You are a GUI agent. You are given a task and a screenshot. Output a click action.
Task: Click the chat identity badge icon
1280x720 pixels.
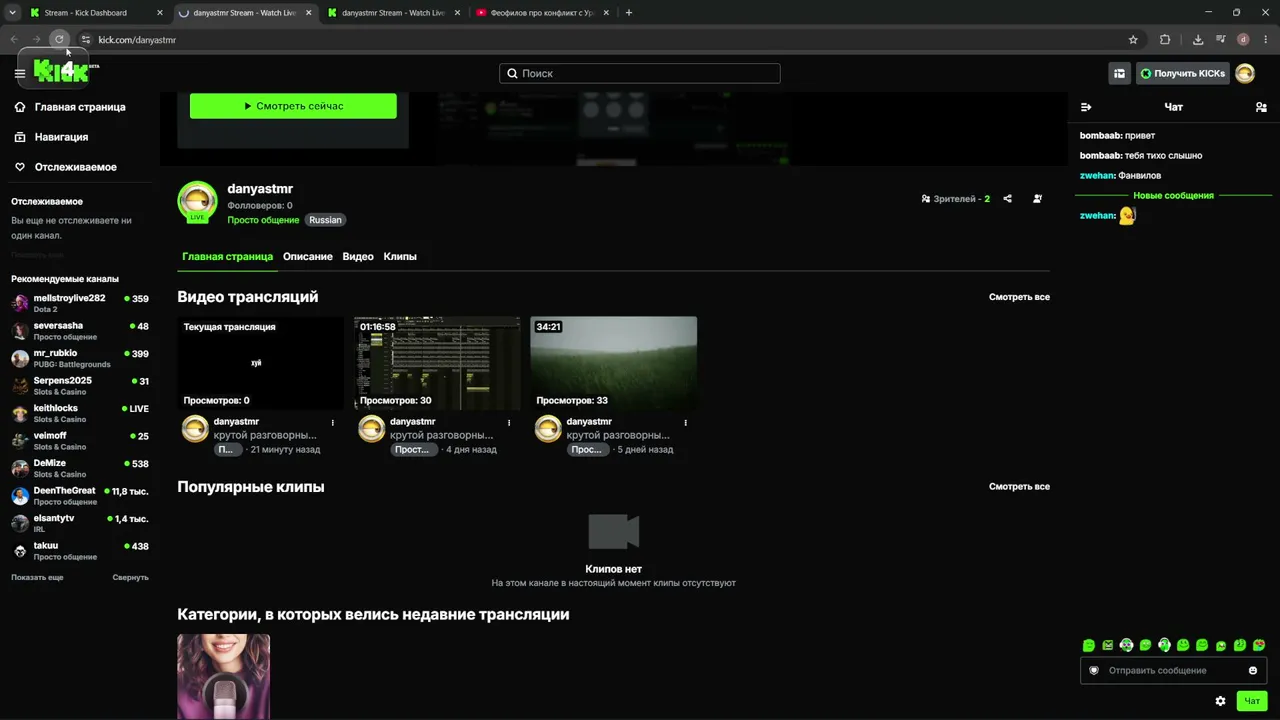[1094, 670]
